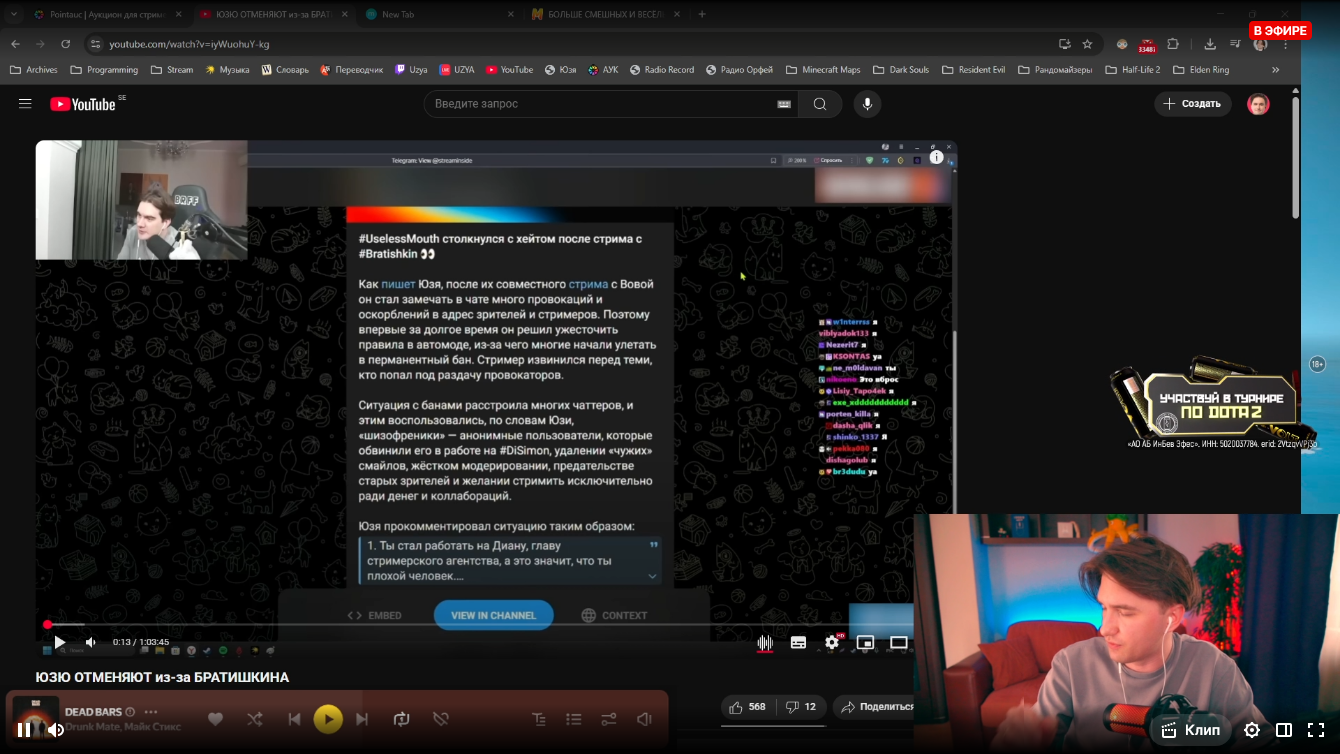Open the Radio Record bookmark
Image resolution: width=1340 pixels, height=754 pixels.
coord(662,70)
